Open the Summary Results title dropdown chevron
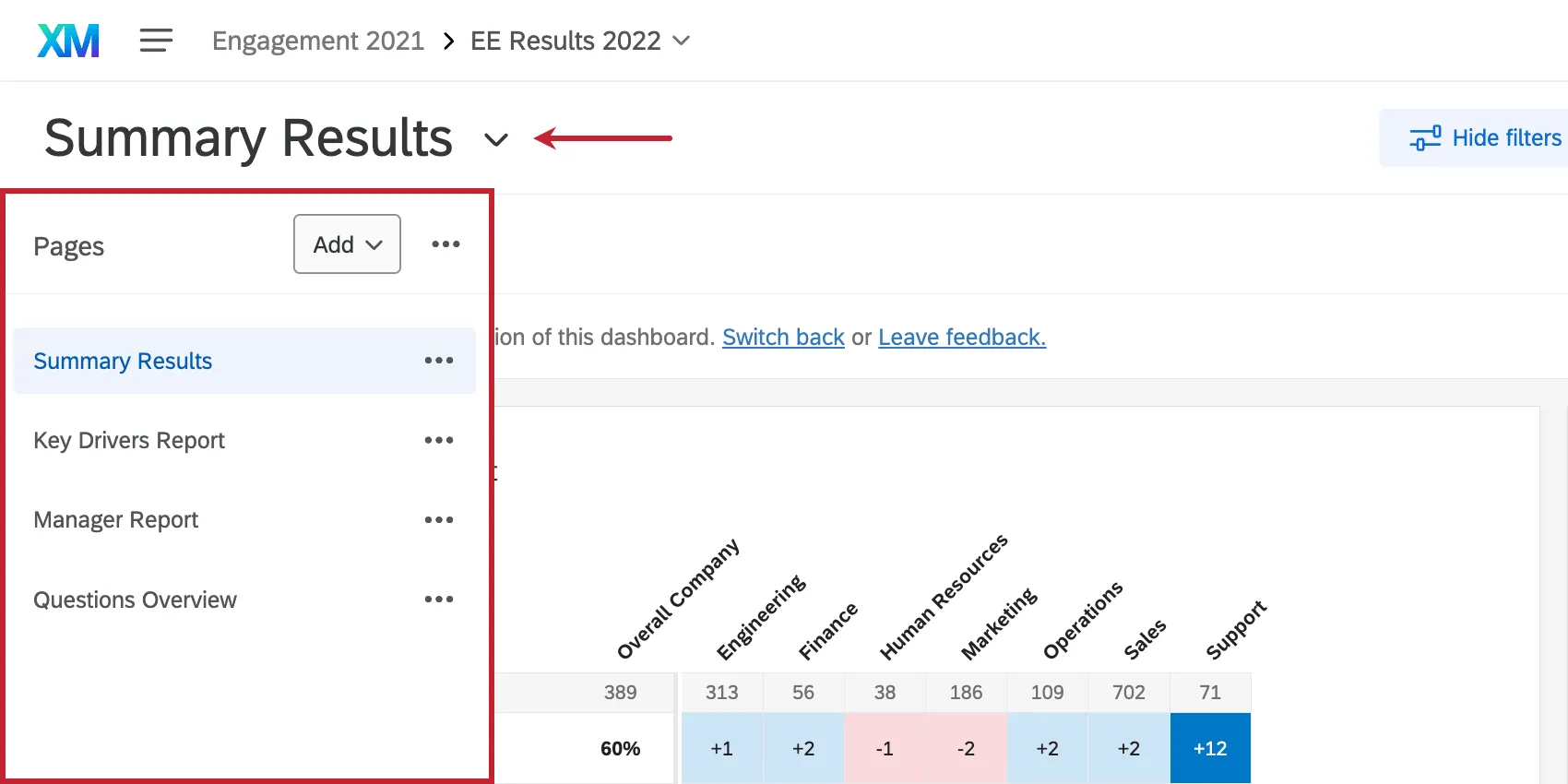This screenshot has height=784, width=1568. 495,140
